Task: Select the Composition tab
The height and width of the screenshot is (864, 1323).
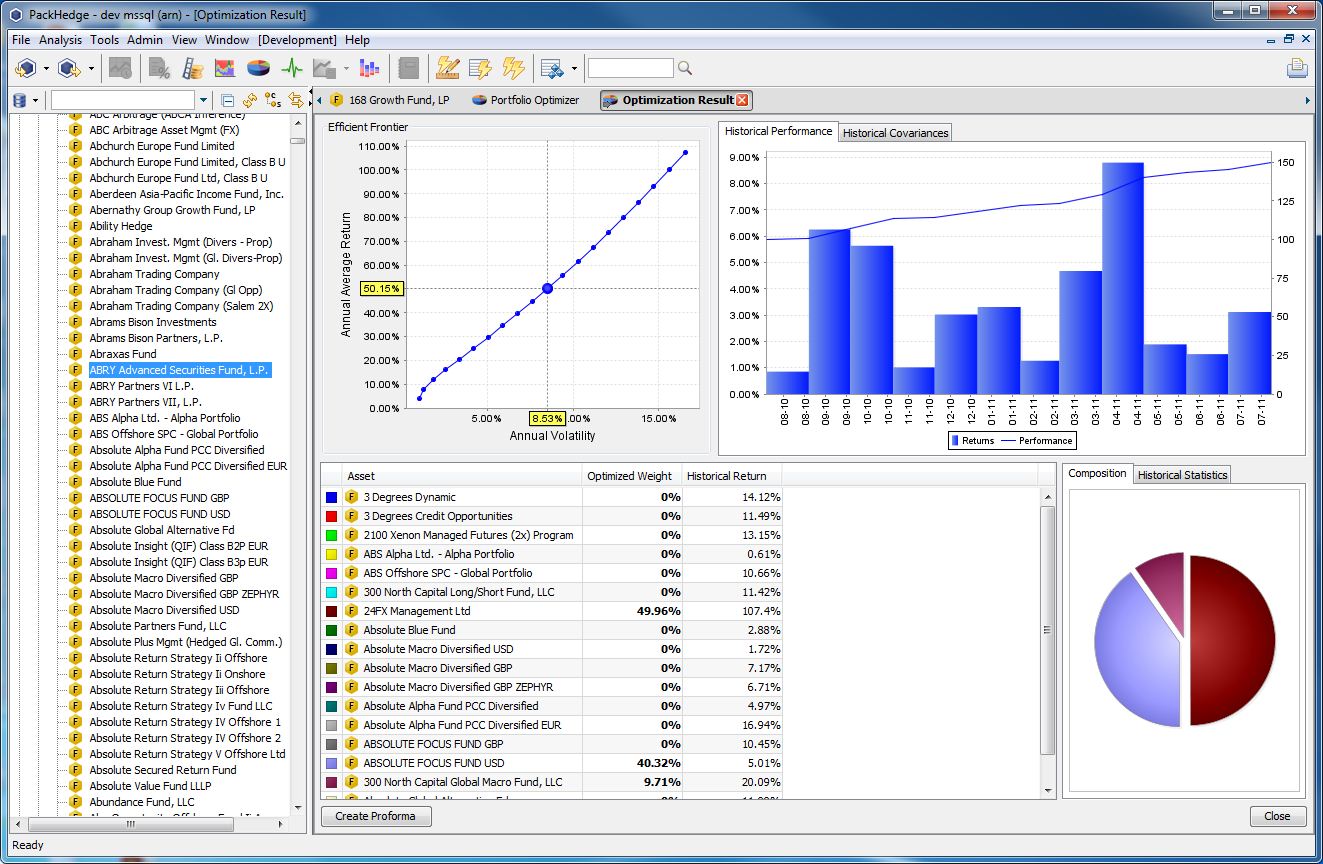Action: pos(1098,473)
